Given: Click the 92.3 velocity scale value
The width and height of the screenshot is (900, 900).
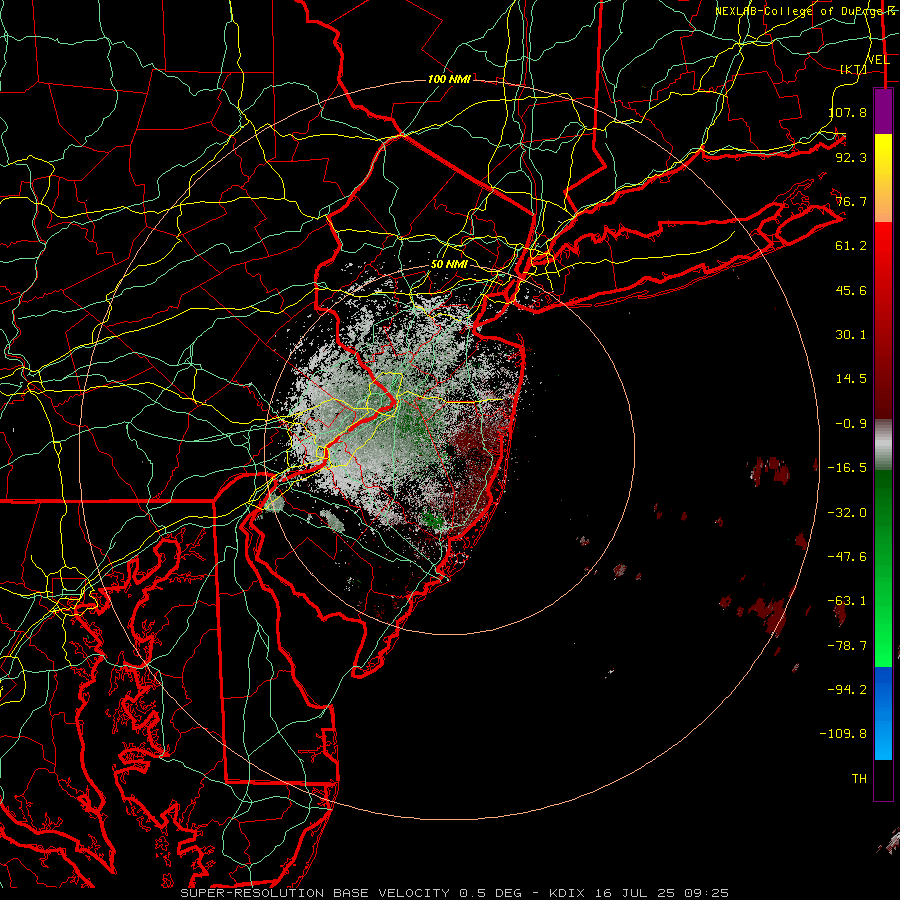Looking at the screenshot, I should 851,157.
